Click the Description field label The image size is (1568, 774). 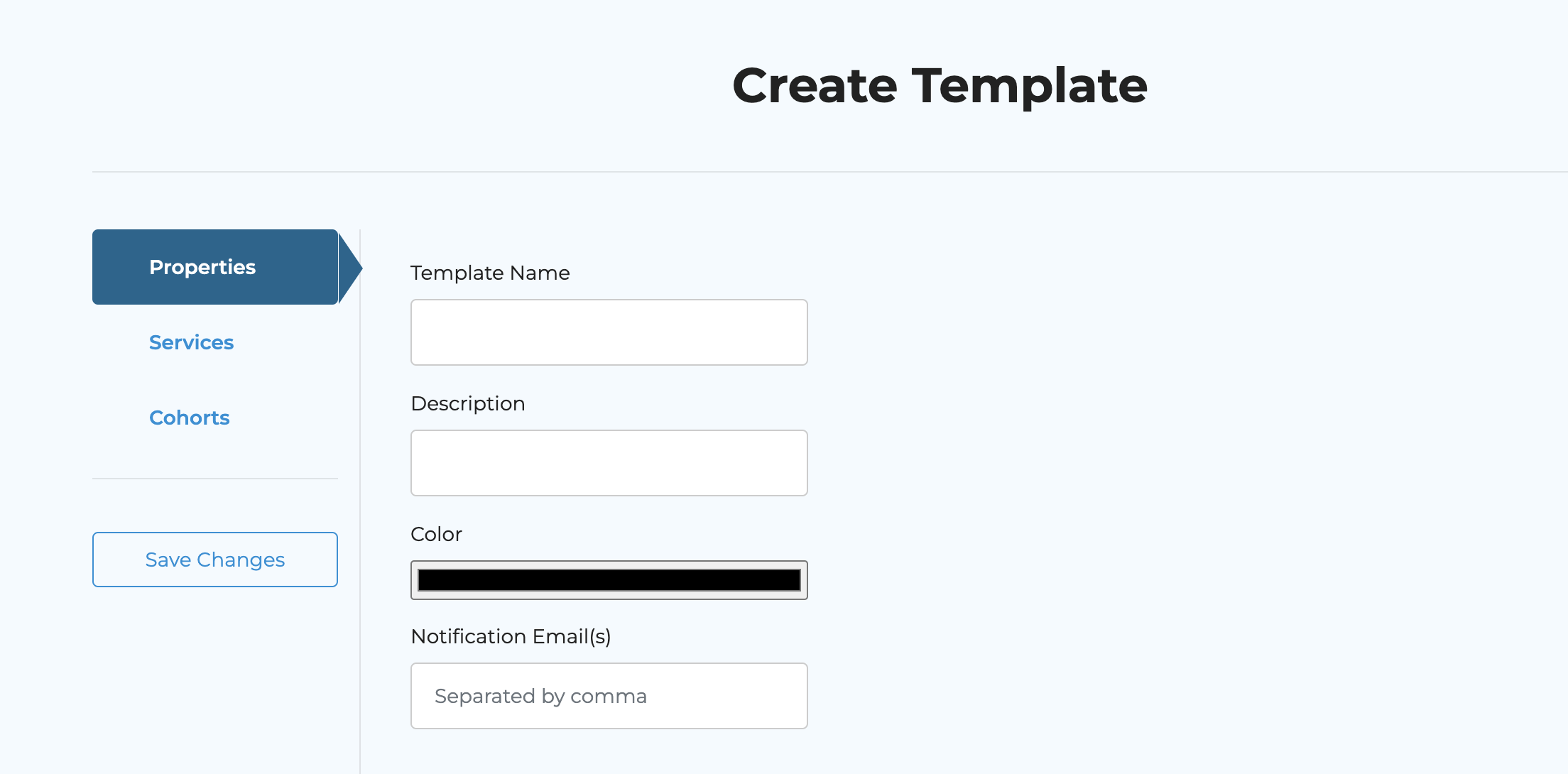pyautogui.click(x=467, y=403)
